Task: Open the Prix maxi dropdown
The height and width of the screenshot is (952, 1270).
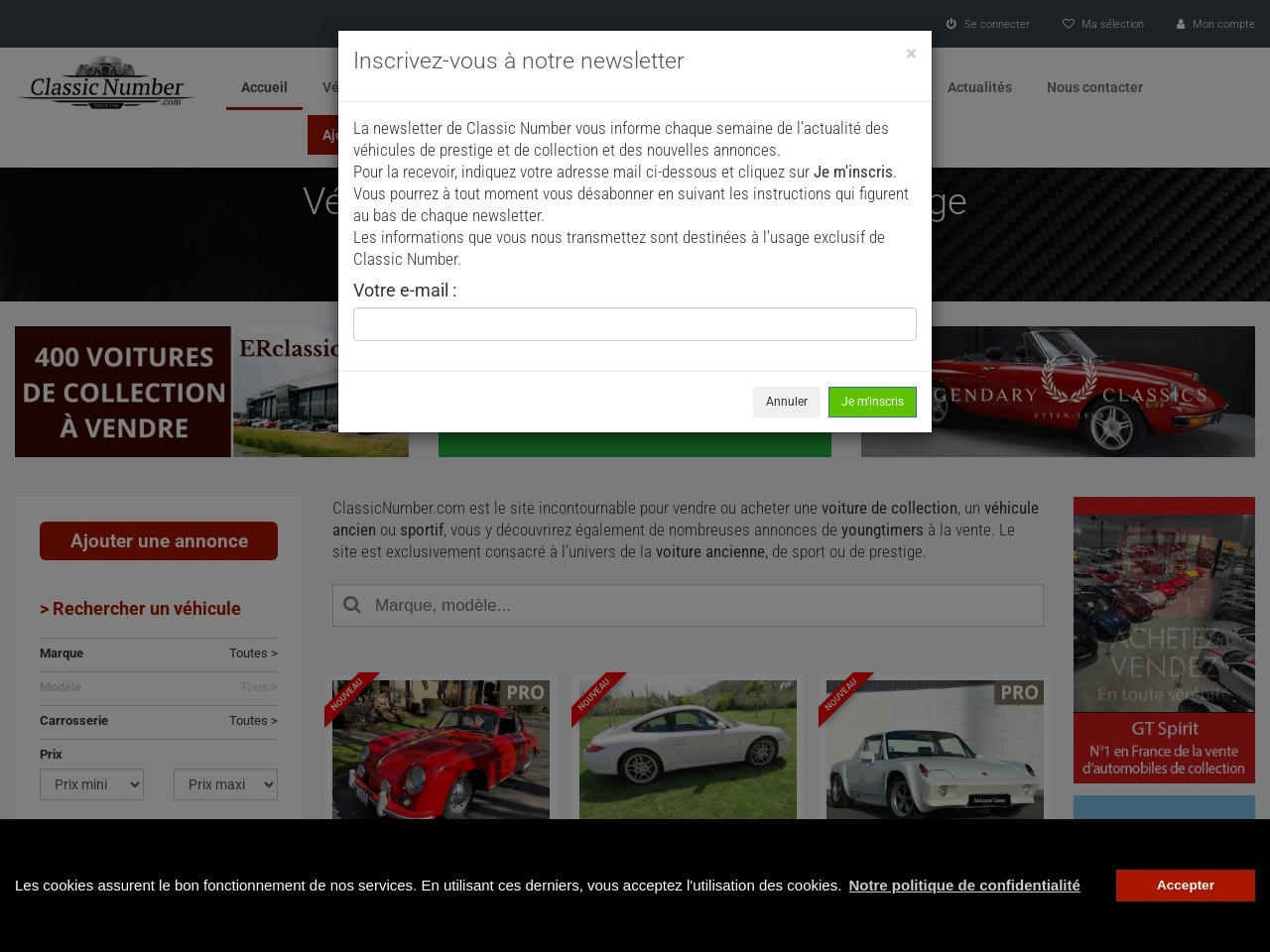Action: point(225,784)
